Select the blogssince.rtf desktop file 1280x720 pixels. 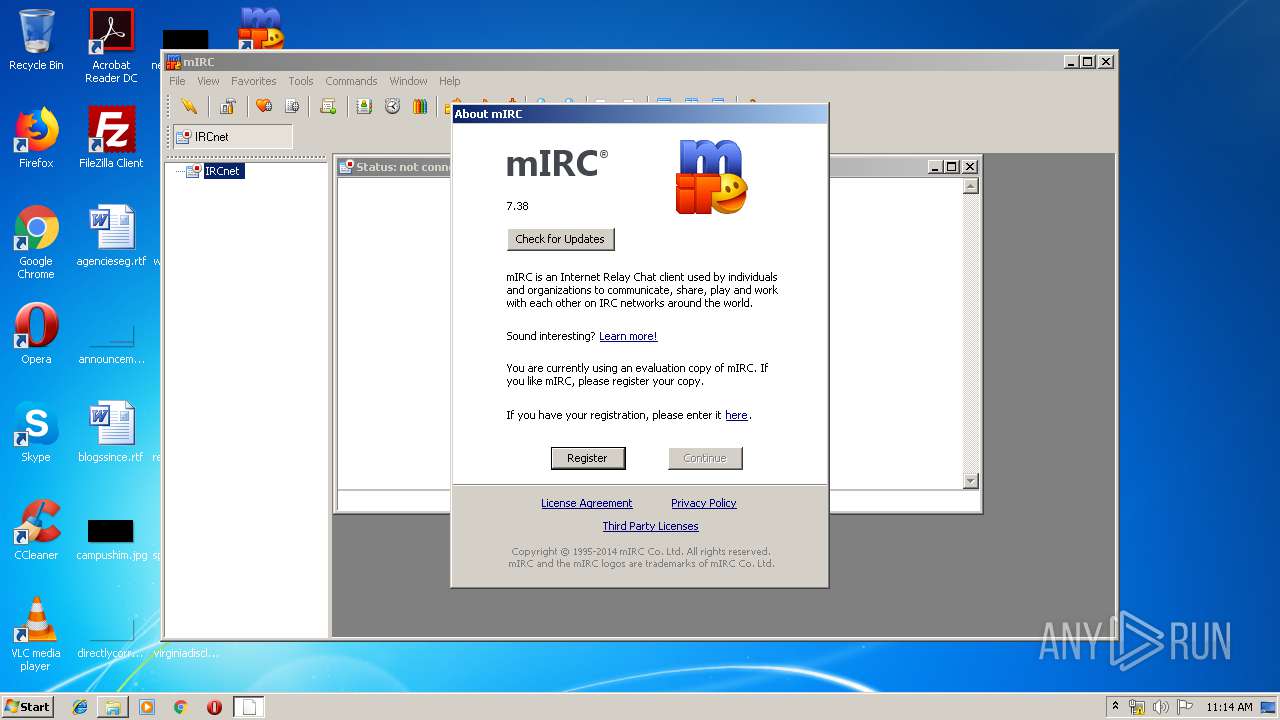click(111, 432)
